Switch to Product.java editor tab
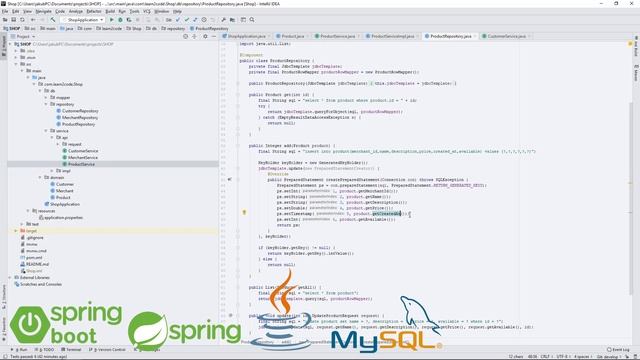This screenshot has height=360, width=640. coord(292,36)
